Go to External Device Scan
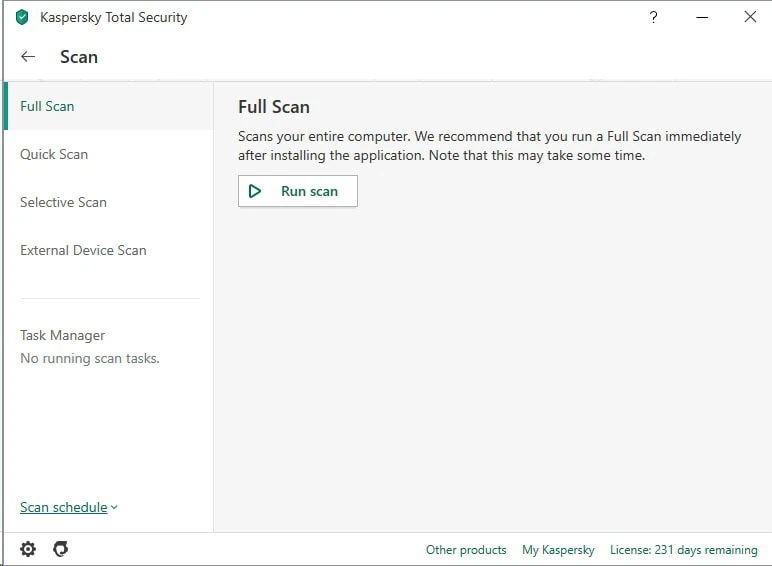The image size is (772, 566). click(x=83, y=250)
